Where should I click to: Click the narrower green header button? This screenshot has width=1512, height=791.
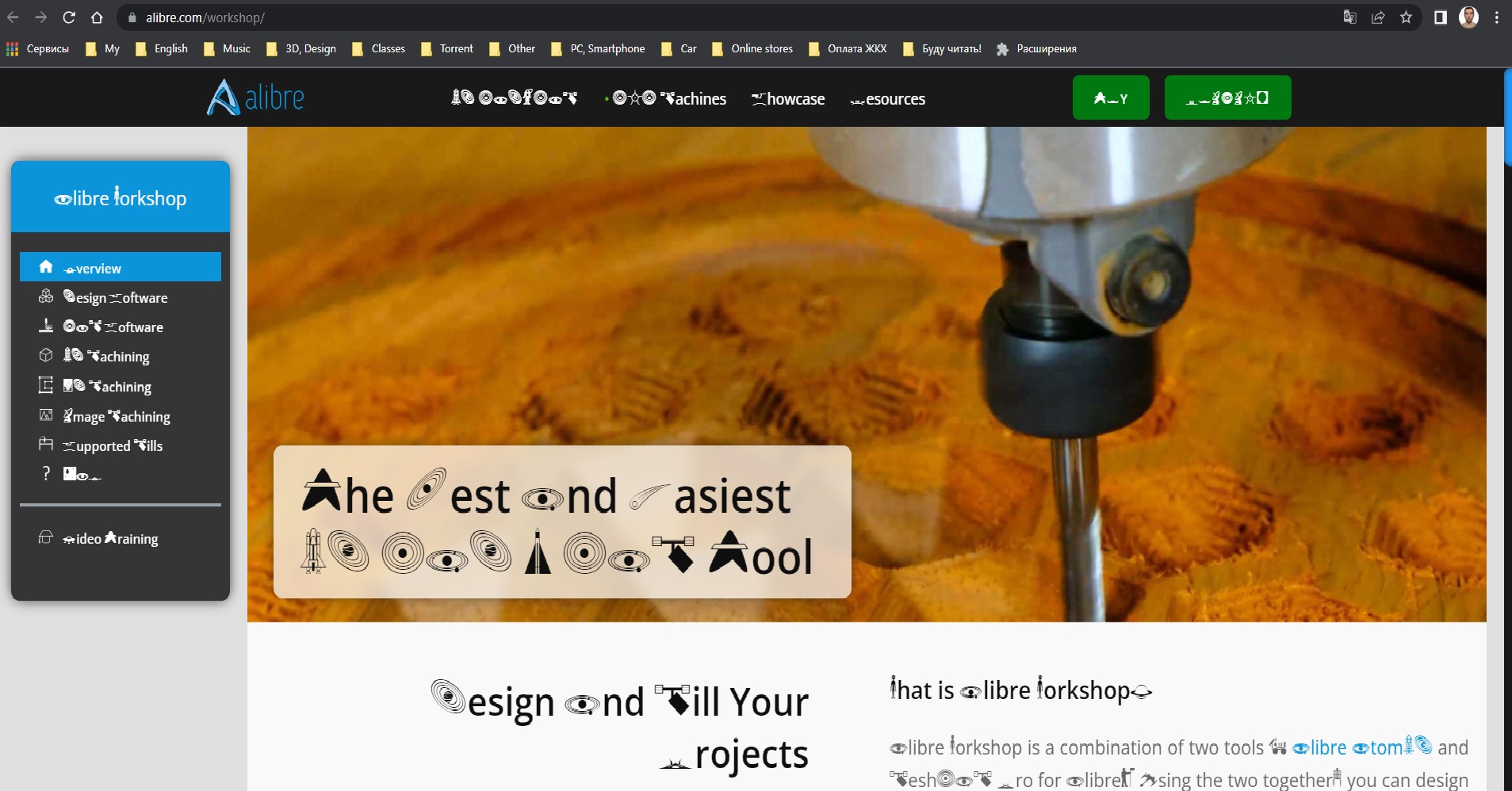[1111, 97]
